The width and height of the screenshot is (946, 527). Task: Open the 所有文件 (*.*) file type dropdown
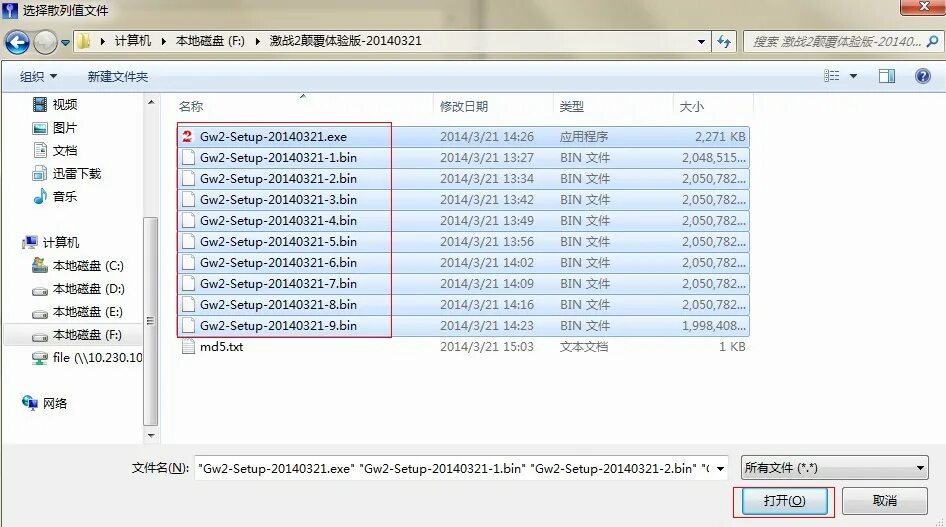click(834, 468)
